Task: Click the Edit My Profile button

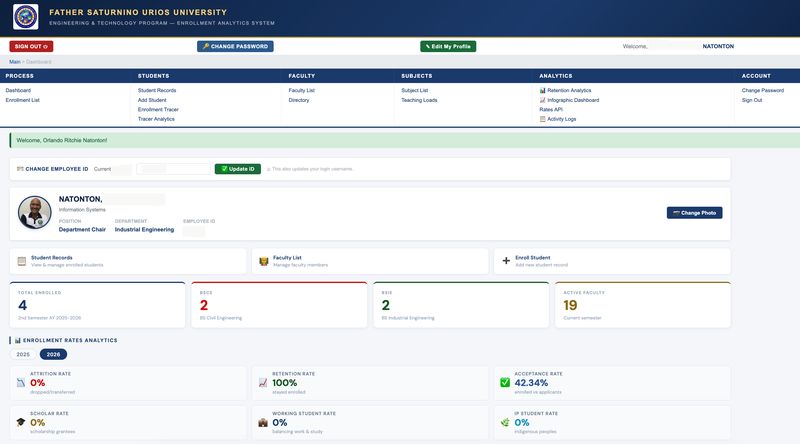Action: (x=448, y=46)
